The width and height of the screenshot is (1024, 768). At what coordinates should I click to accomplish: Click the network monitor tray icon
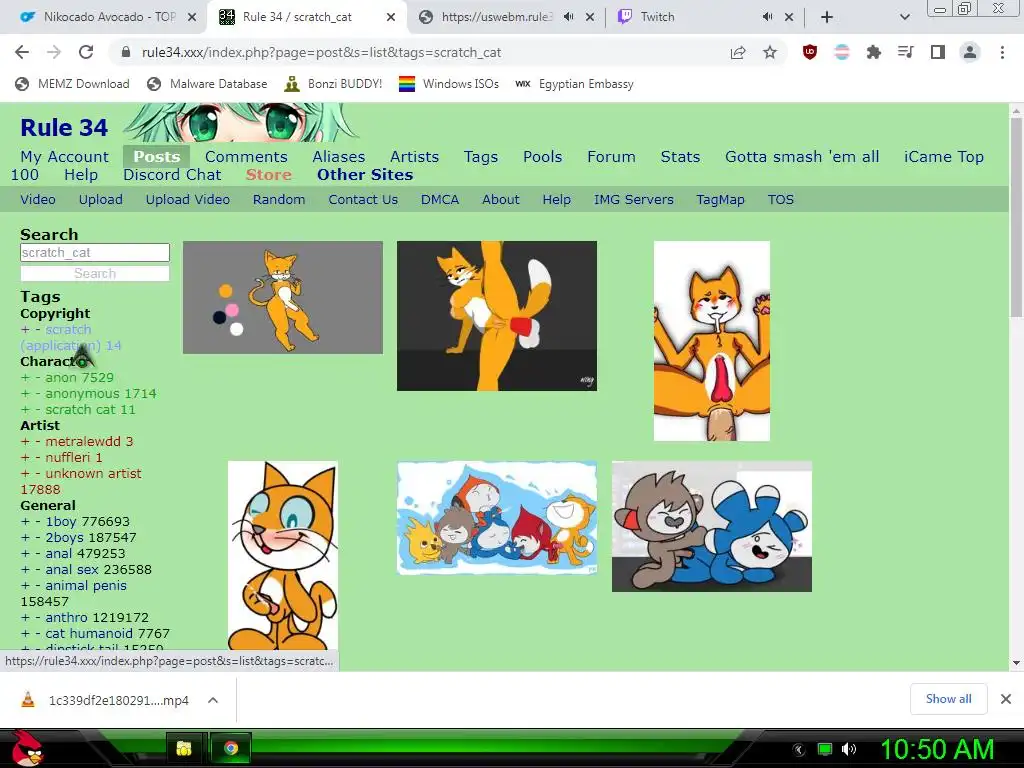click(x=825, y=749)
